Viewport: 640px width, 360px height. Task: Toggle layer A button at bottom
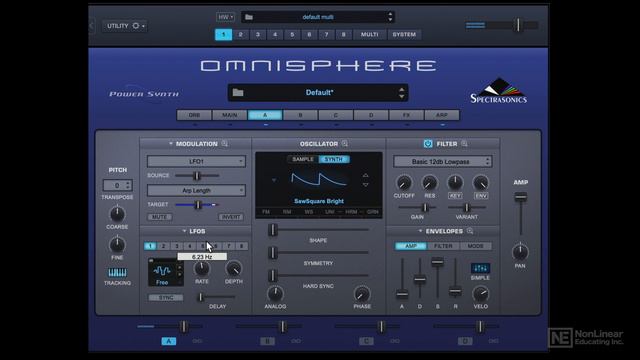(169, 341)
